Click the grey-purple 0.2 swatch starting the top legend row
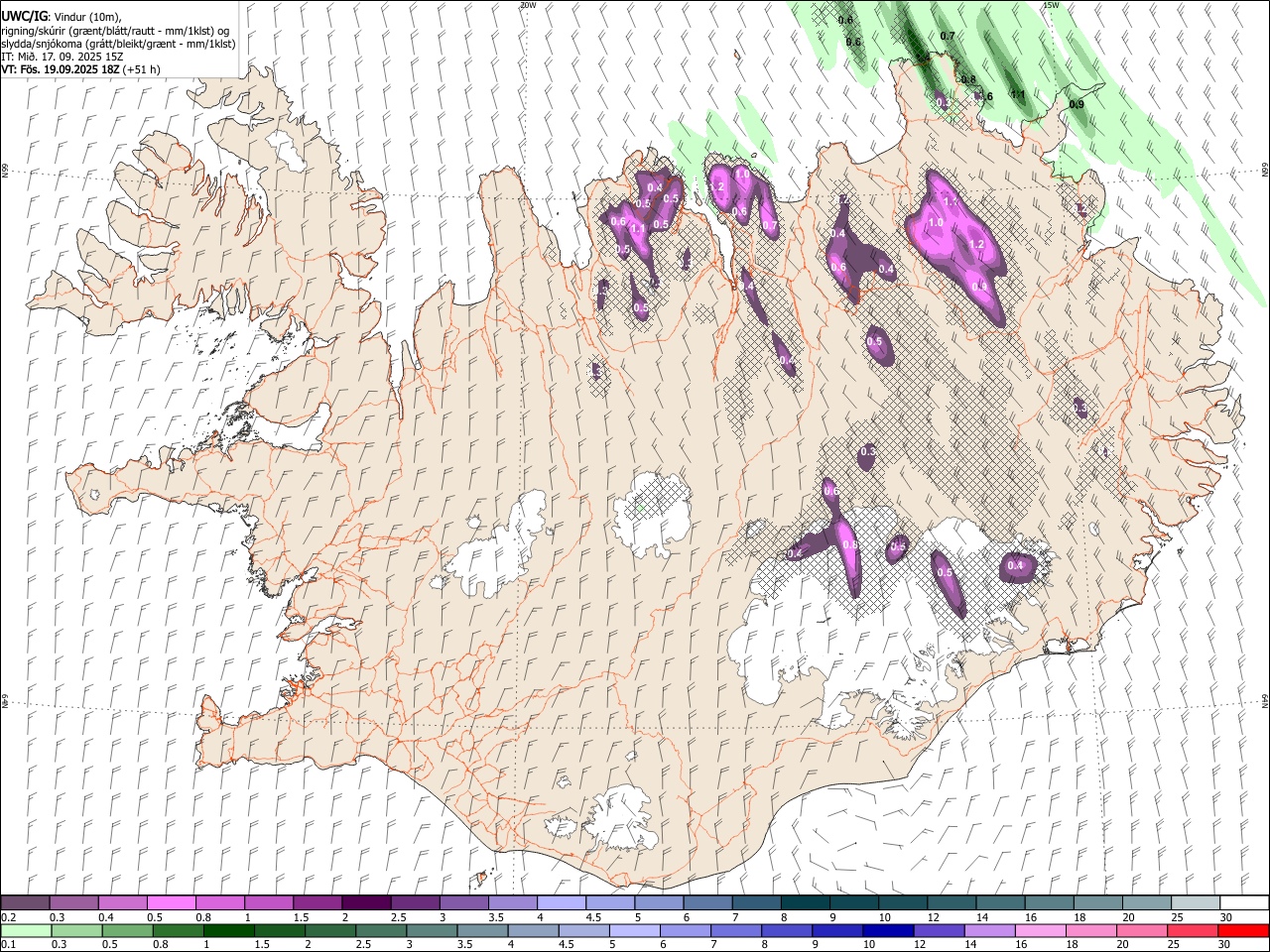This screenshot has width=1270, height=952. (x=26, y=902)
